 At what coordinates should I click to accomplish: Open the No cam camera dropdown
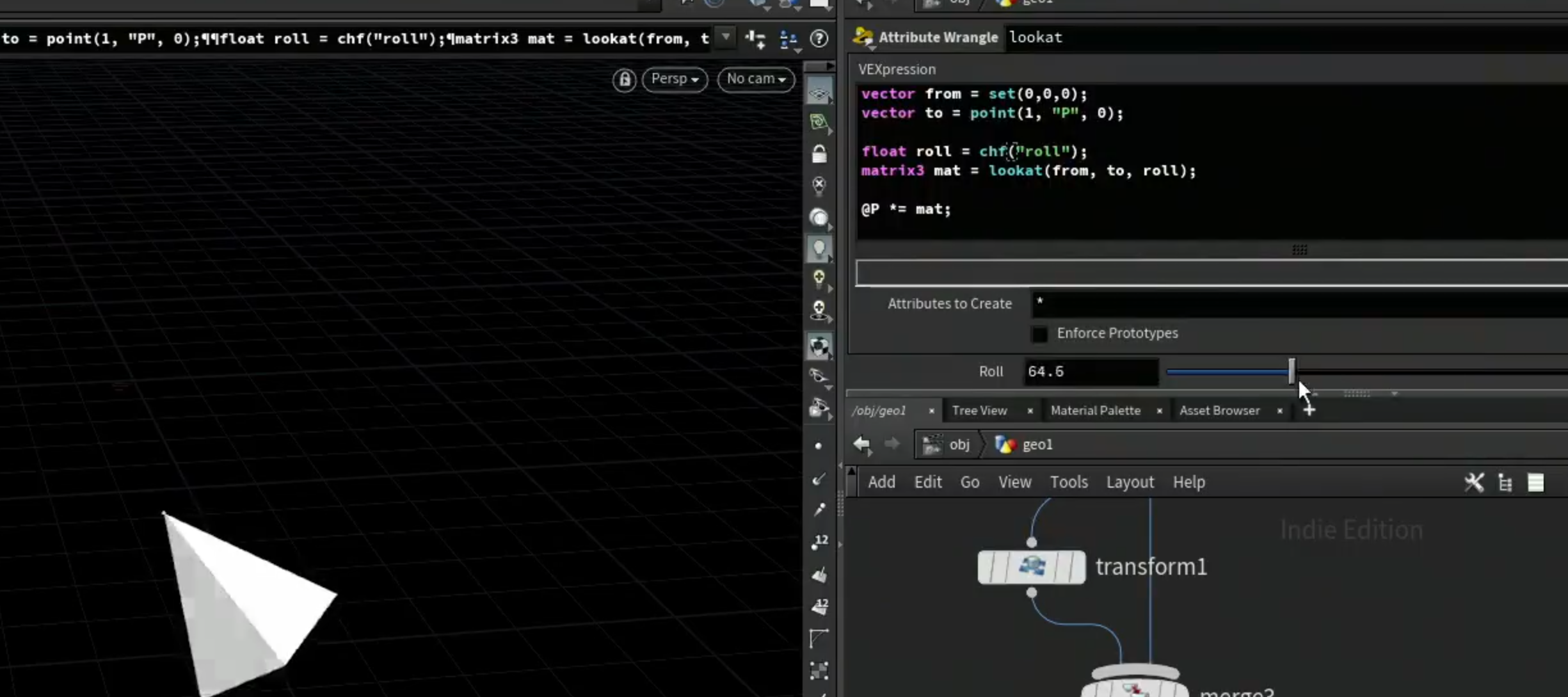pyautogui.click(x=756, y=79)
